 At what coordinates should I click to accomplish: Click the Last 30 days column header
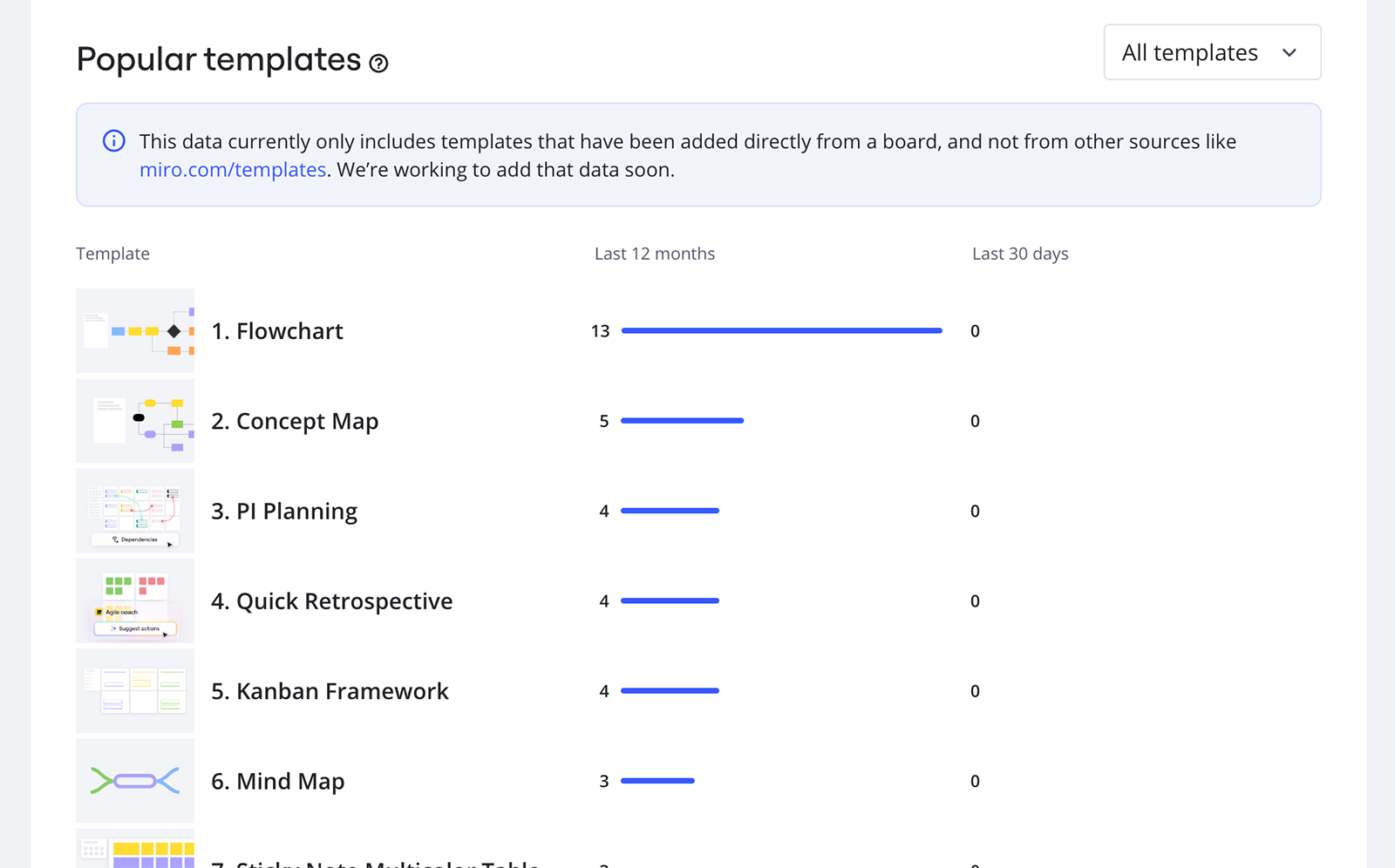click(1019, 254)
